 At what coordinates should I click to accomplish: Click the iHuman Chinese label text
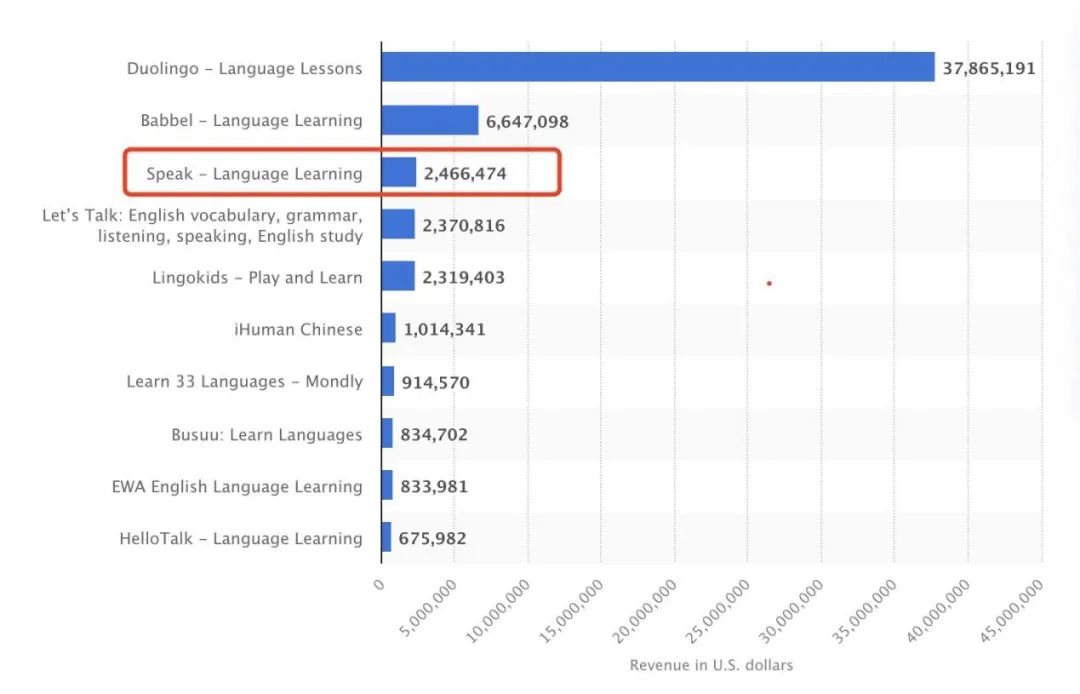tap(298, 329)
